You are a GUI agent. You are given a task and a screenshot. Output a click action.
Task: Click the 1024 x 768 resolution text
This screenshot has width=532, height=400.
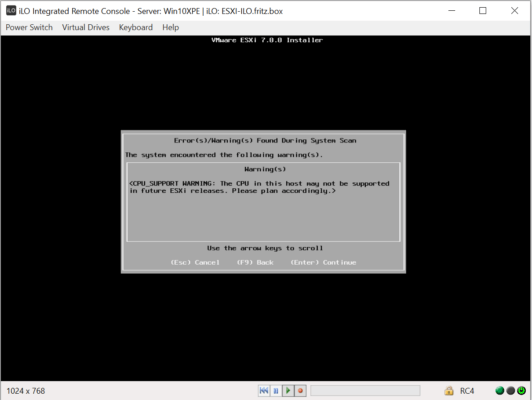point(26,391)
